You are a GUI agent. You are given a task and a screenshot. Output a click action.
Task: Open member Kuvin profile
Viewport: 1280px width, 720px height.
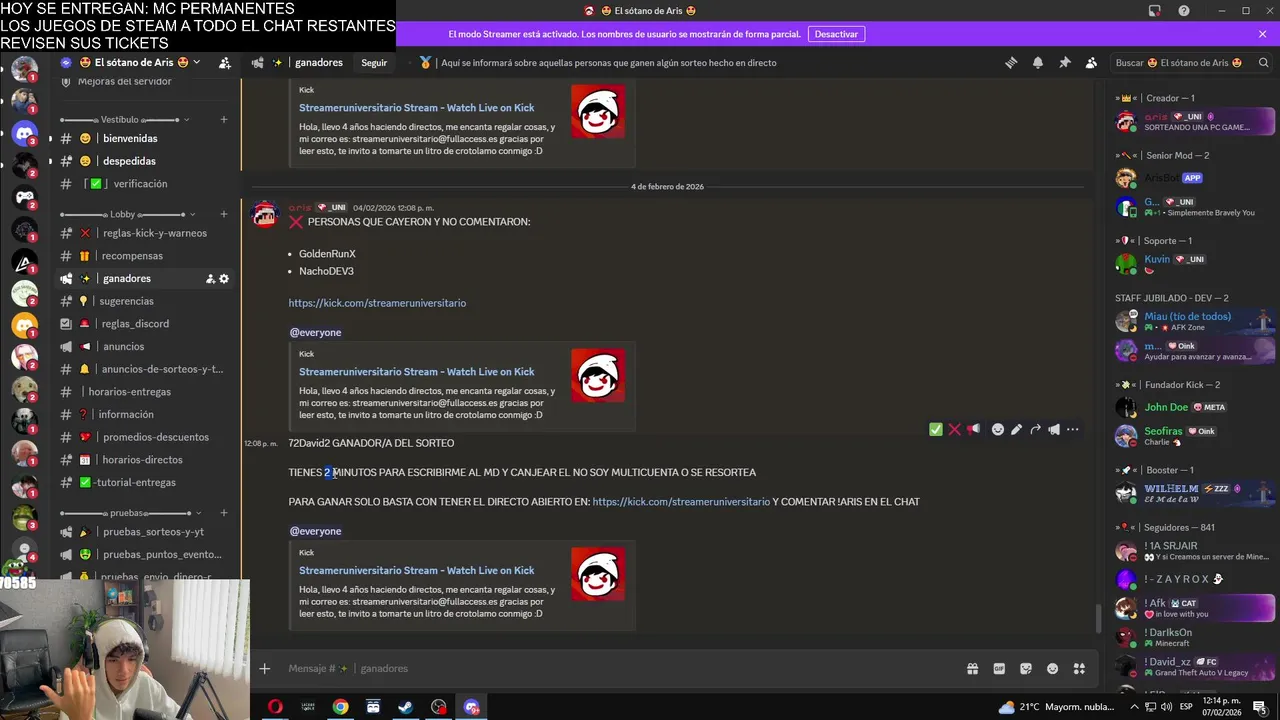pos(1196,264)
